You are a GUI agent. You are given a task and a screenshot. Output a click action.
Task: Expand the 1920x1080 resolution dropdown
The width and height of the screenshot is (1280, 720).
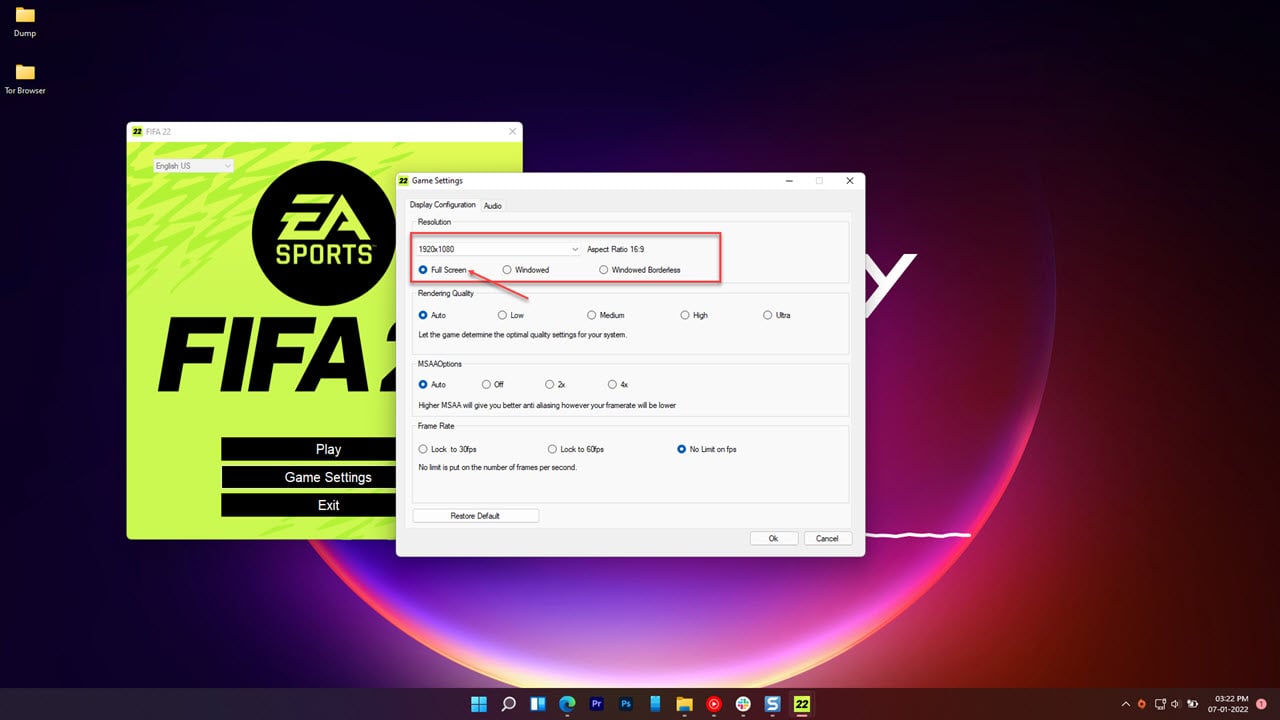pyautogui.click(x=500, y=248)
